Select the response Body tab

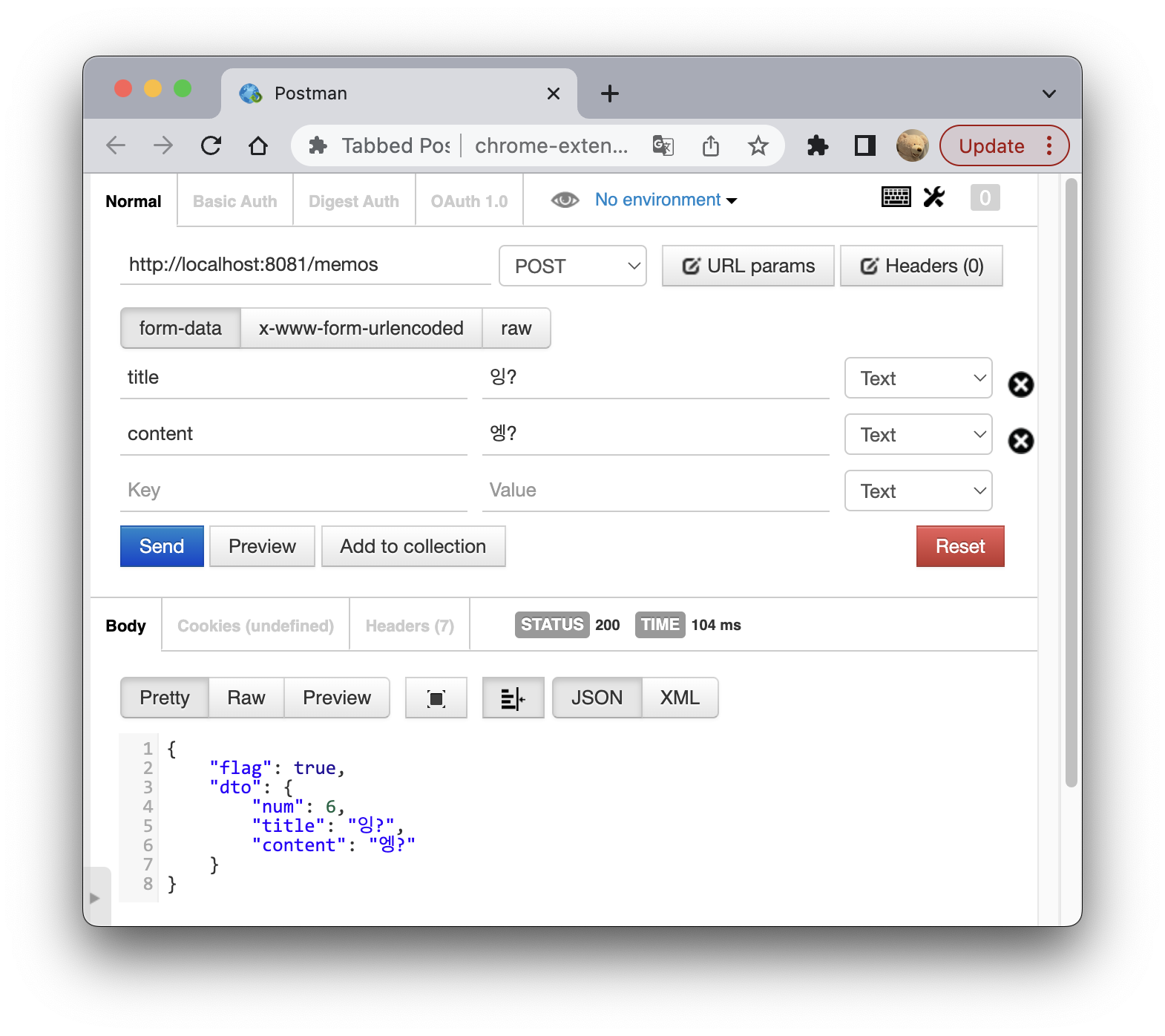126,626
